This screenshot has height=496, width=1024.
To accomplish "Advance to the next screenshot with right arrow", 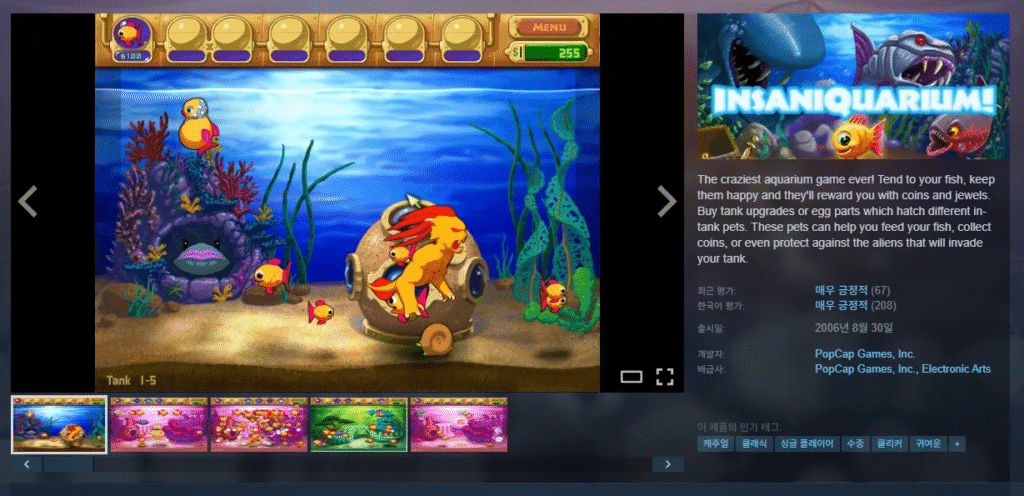I will point(666,201).
